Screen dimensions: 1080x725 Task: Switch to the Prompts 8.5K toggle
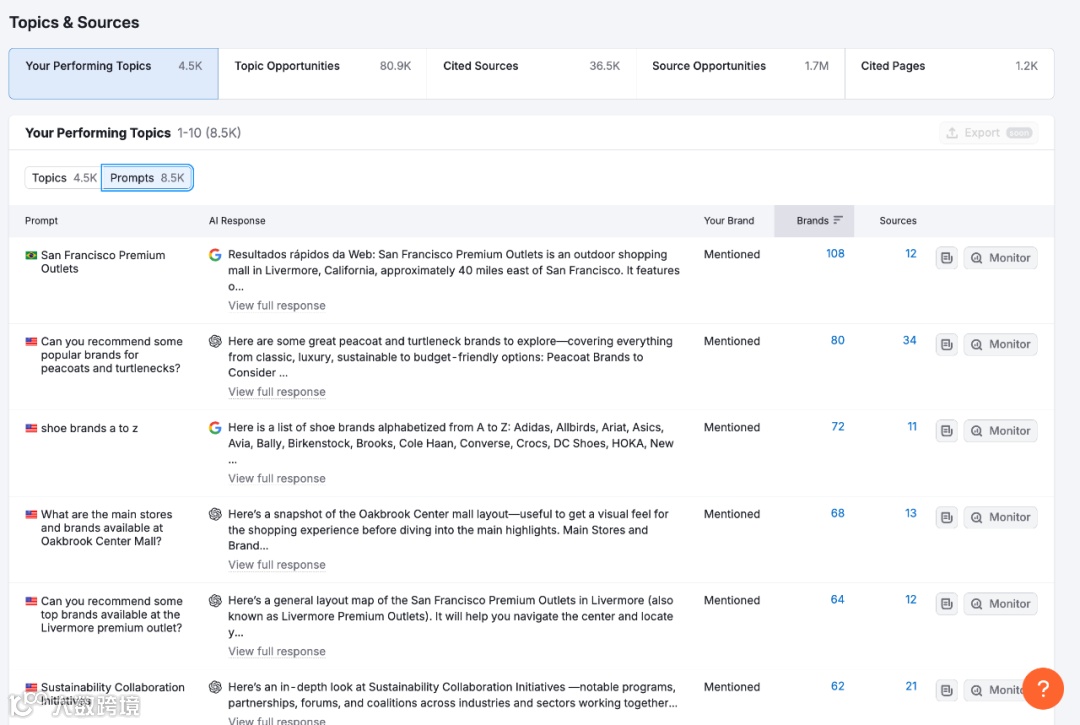(x=147, y=178)
